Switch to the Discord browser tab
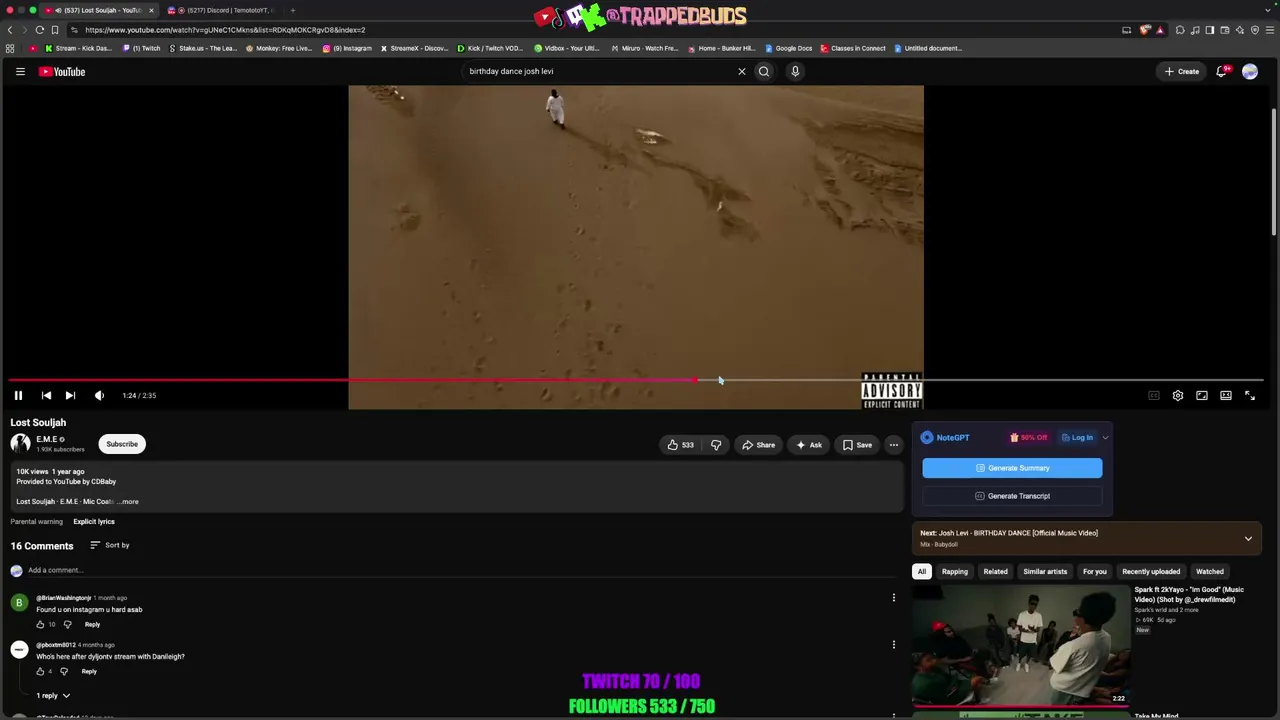 (222, 10)
